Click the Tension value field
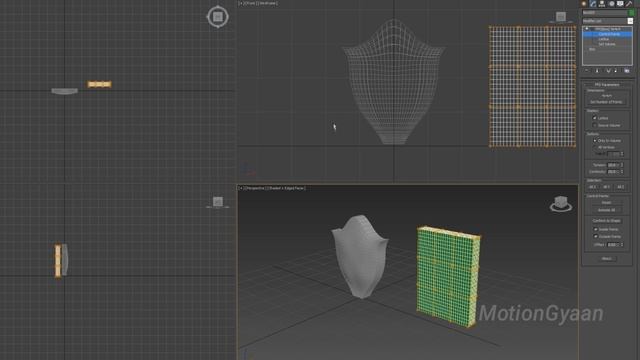The image size is (640, 360). (x=613, y=165)
